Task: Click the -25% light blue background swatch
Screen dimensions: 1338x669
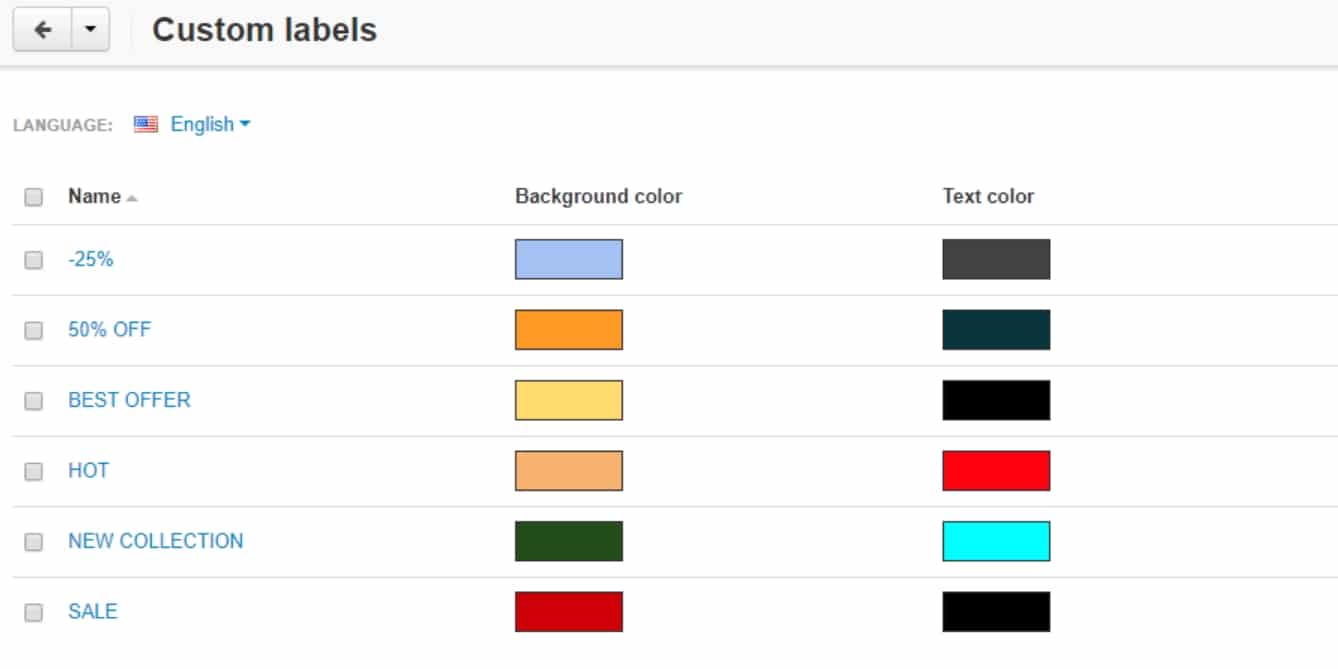Action: click(x=569, y=259)
